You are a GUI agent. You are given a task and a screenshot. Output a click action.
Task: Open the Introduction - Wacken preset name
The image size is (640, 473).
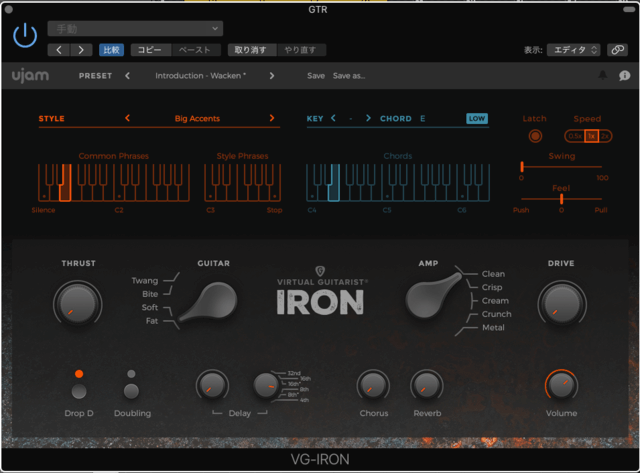200,76
